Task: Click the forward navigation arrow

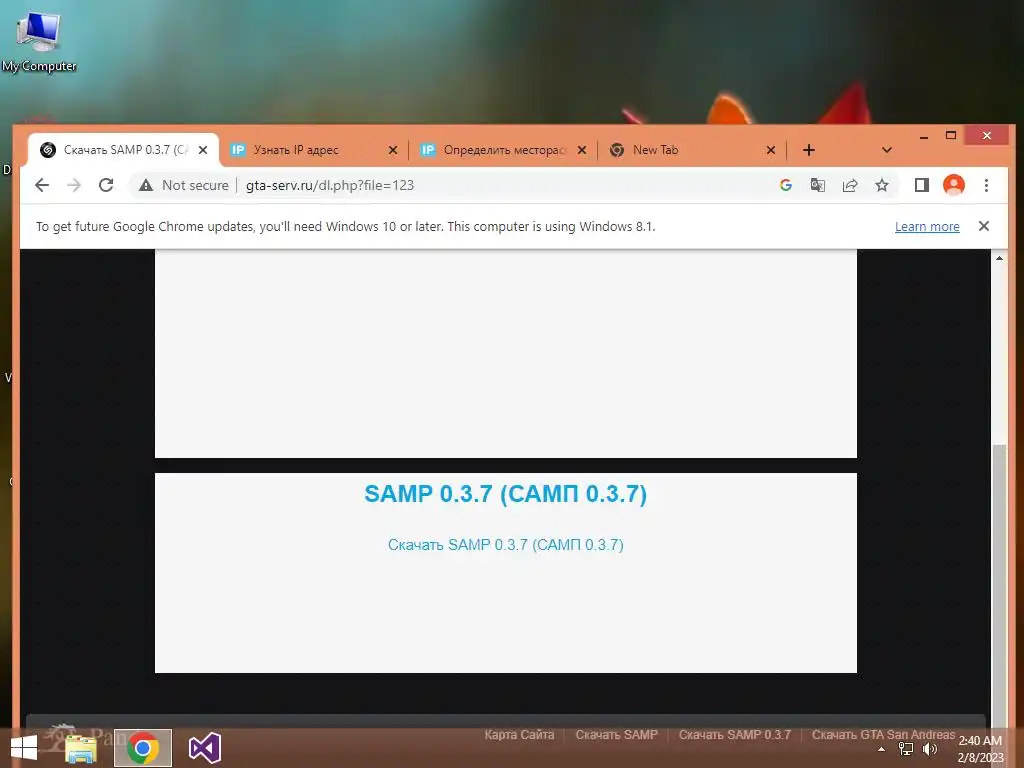Action: pyautogui.click(x=74, y=185)
